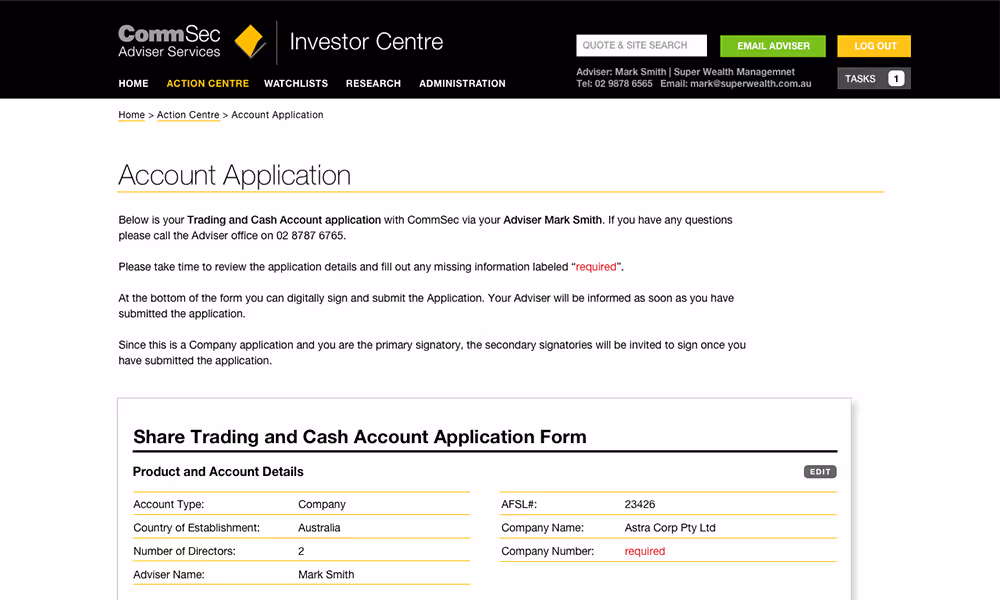Edit Product and Account Details section
Viewport: 1000px width, 600px height.
820,472
